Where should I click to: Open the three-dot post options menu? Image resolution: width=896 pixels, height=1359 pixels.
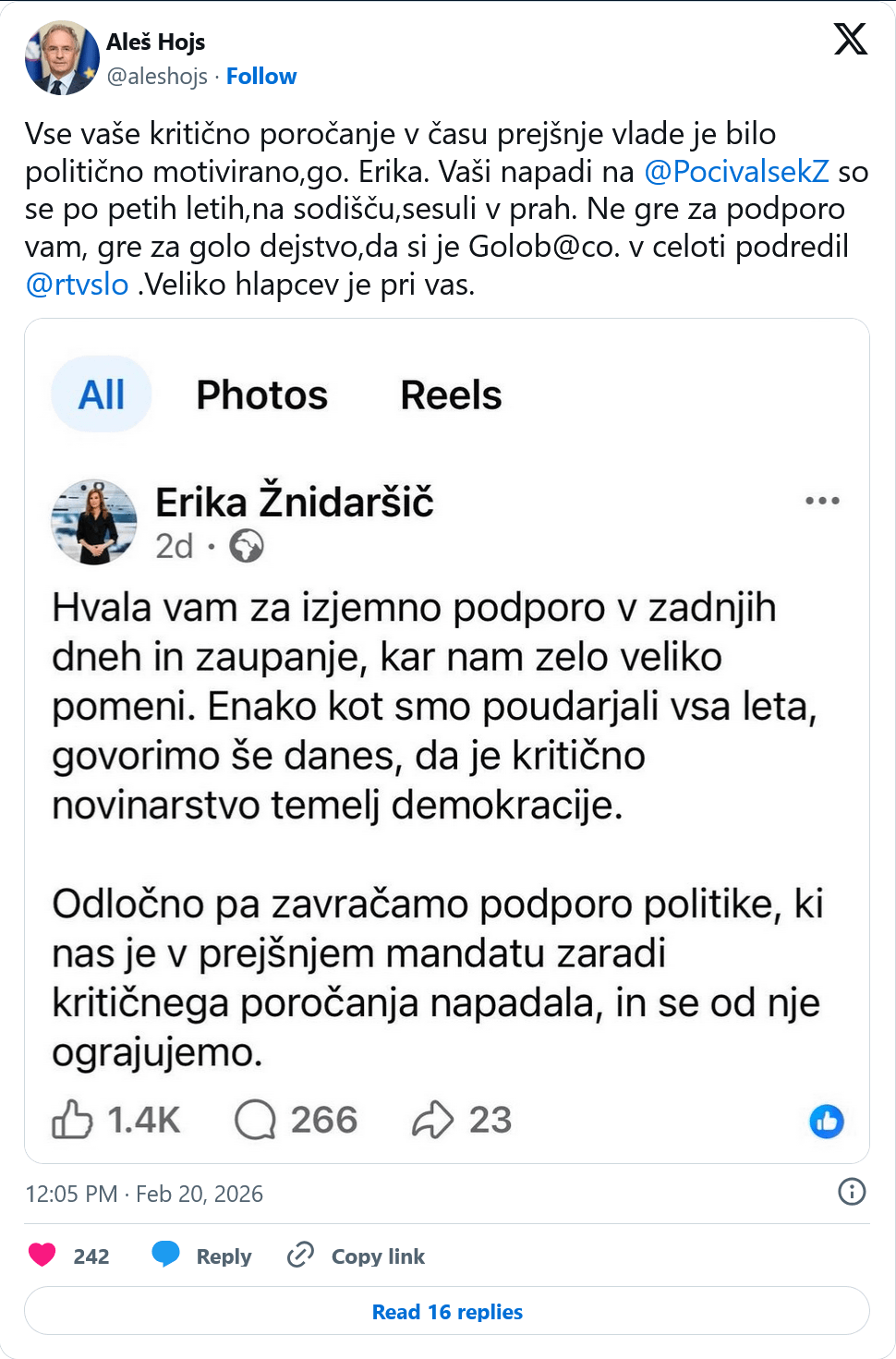(x=822, y=501)
